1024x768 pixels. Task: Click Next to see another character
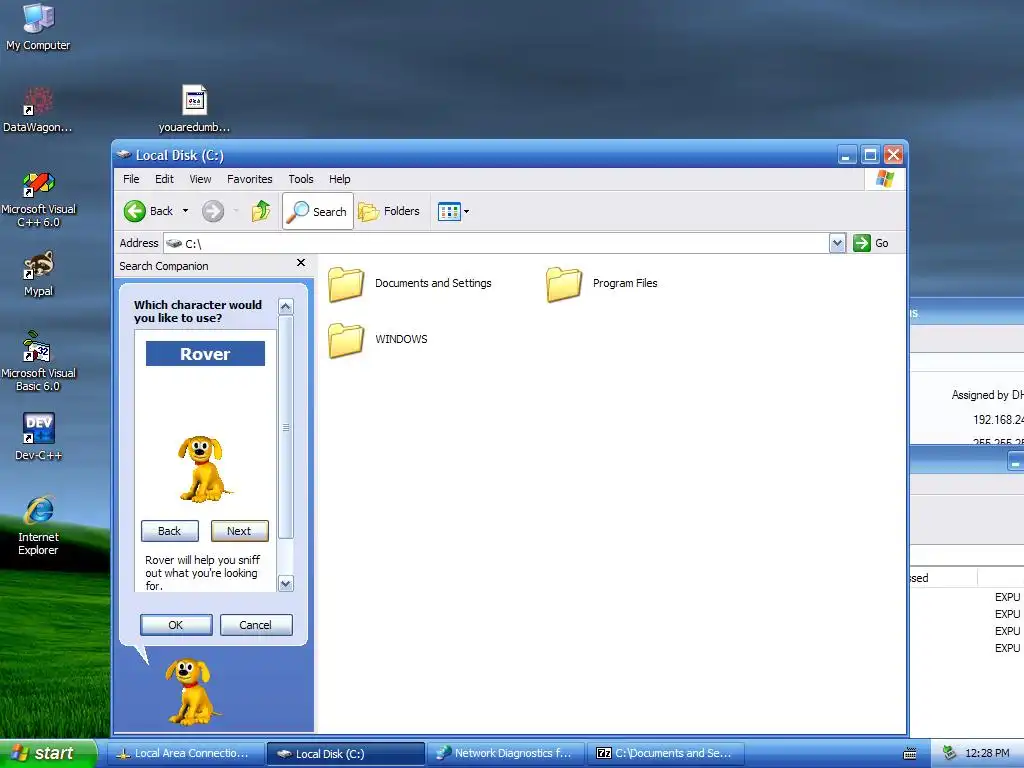tap(240, 531)
